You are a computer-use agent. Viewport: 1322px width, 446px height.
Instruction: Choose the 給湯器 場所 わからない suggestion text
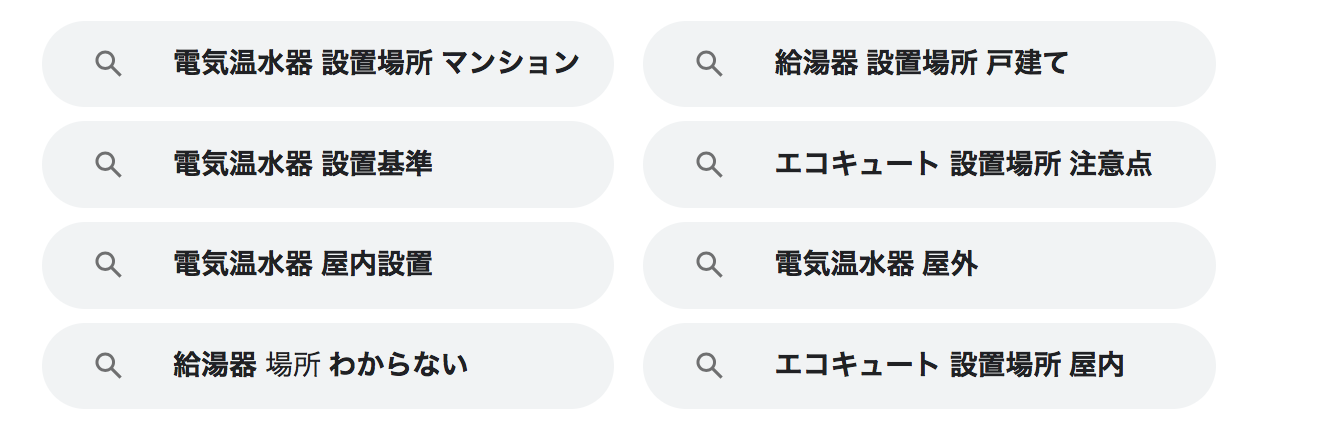point(320,366)
